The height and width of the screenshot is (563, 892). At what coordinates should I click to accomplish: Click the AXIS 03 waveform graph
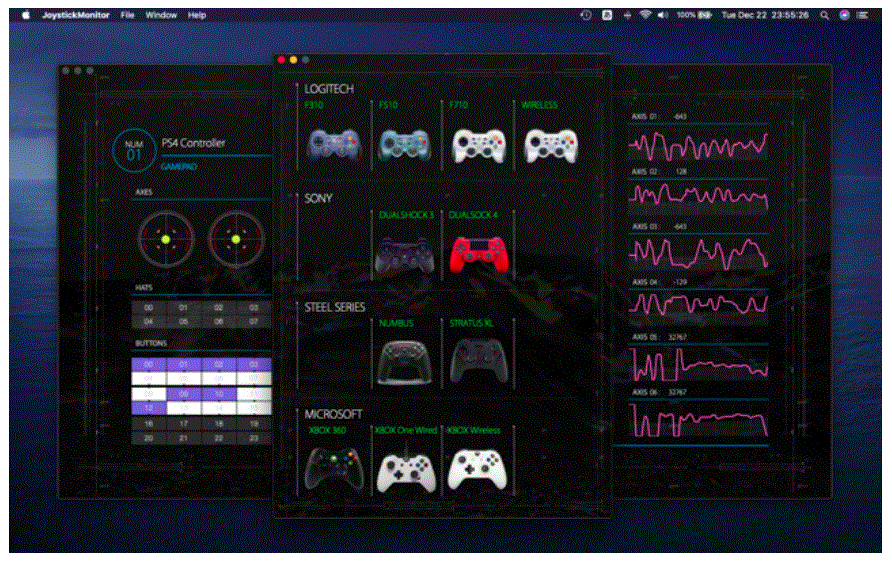(x=699, y=254)
